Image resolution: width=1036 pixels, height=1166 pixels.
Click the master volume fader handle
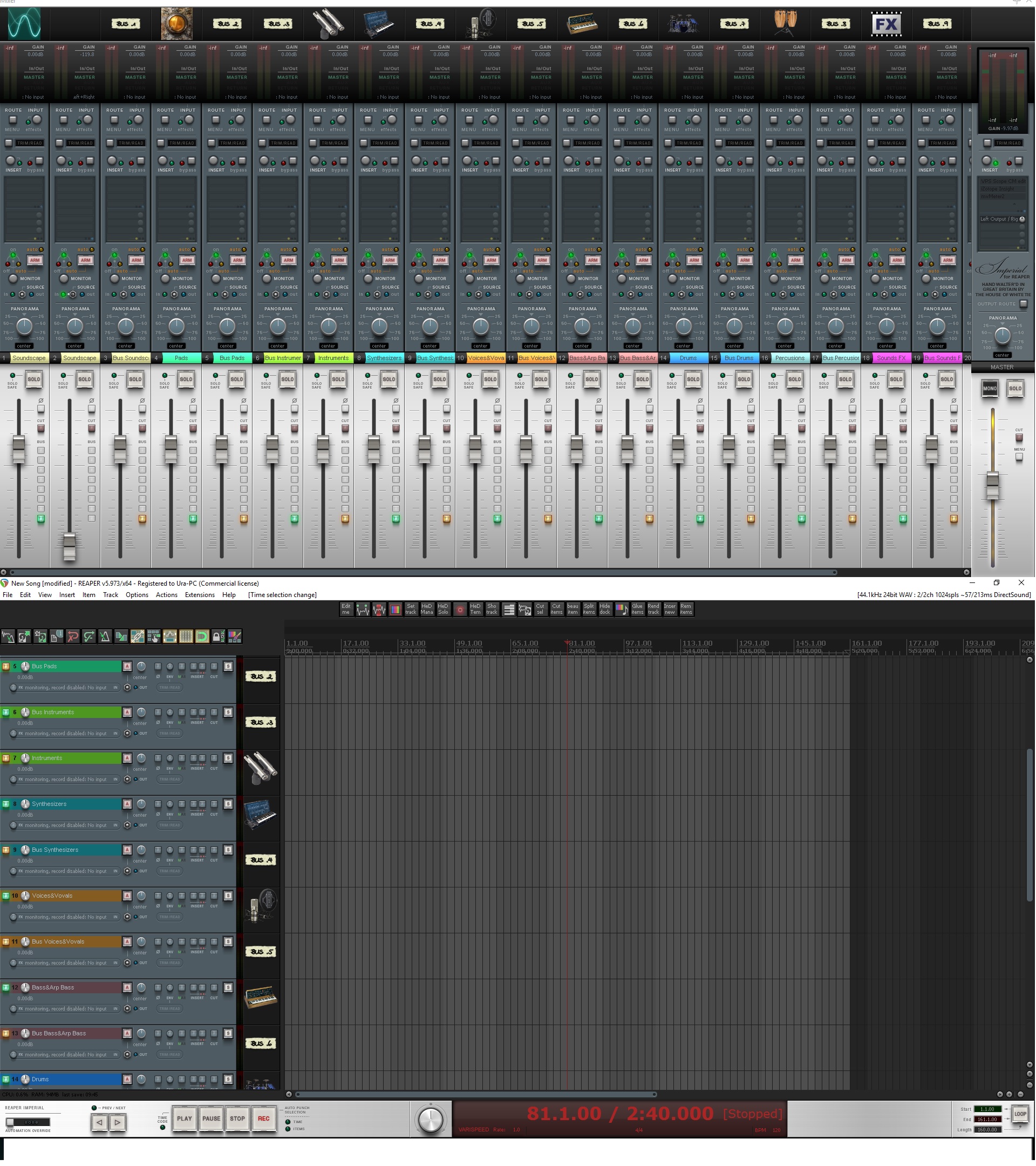(x=992, y=485)
